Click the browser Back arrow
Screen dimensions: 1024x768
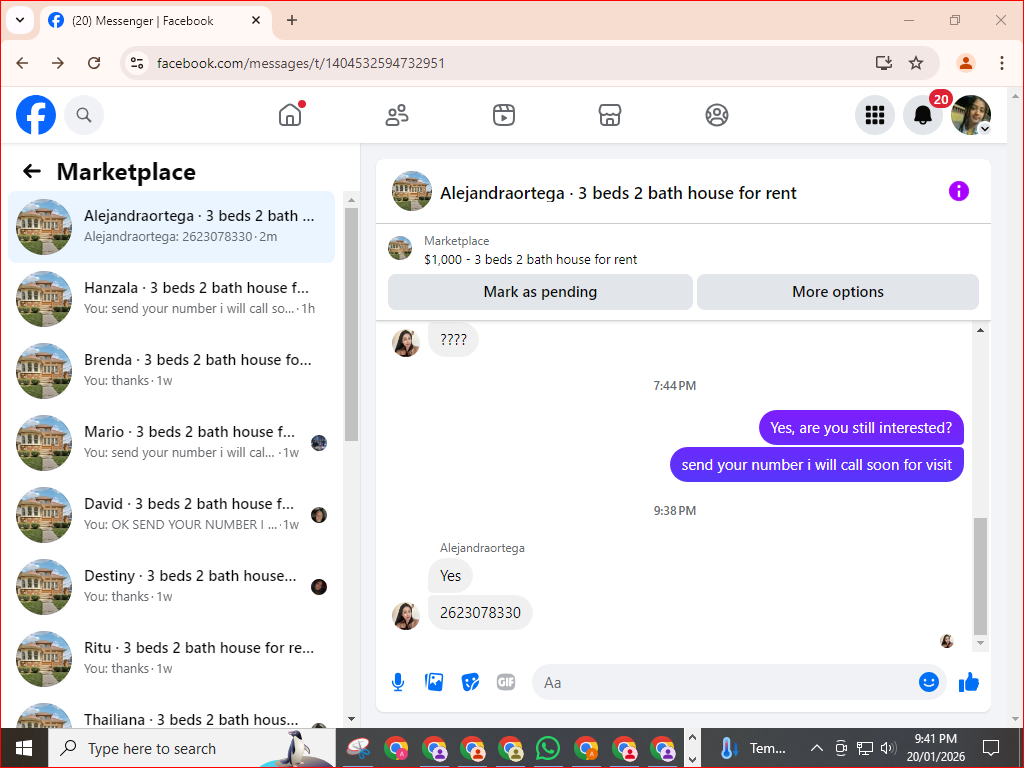pyautogui.click(x=22, y=63)
